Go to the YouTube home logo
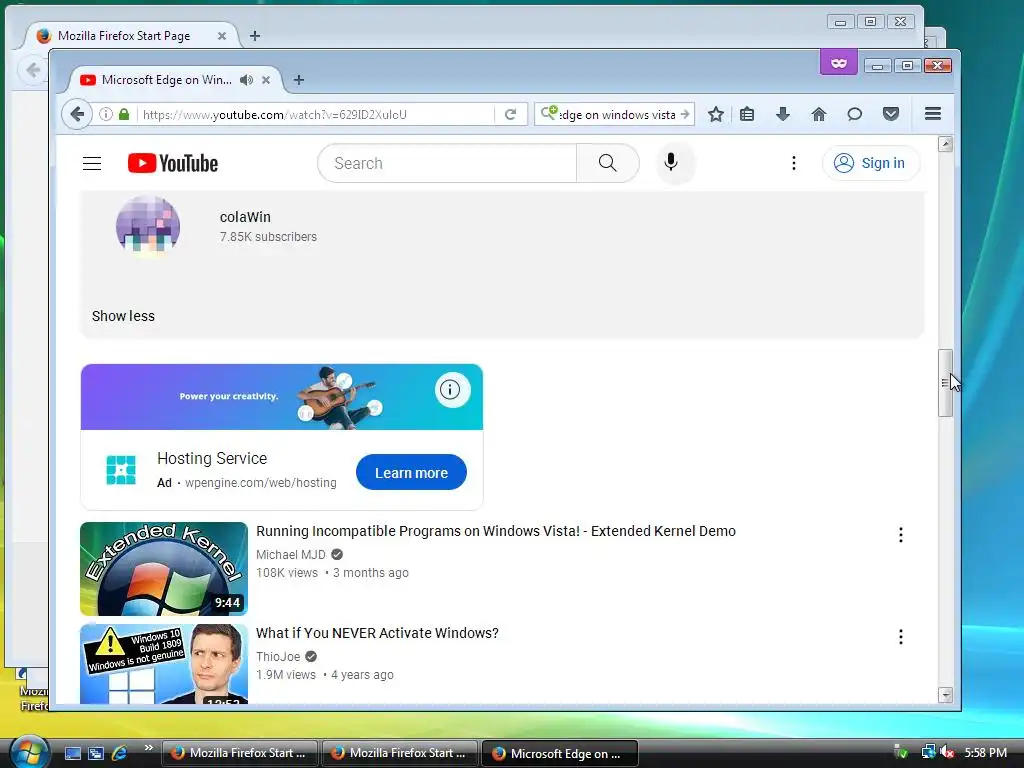 click(173, 163)
